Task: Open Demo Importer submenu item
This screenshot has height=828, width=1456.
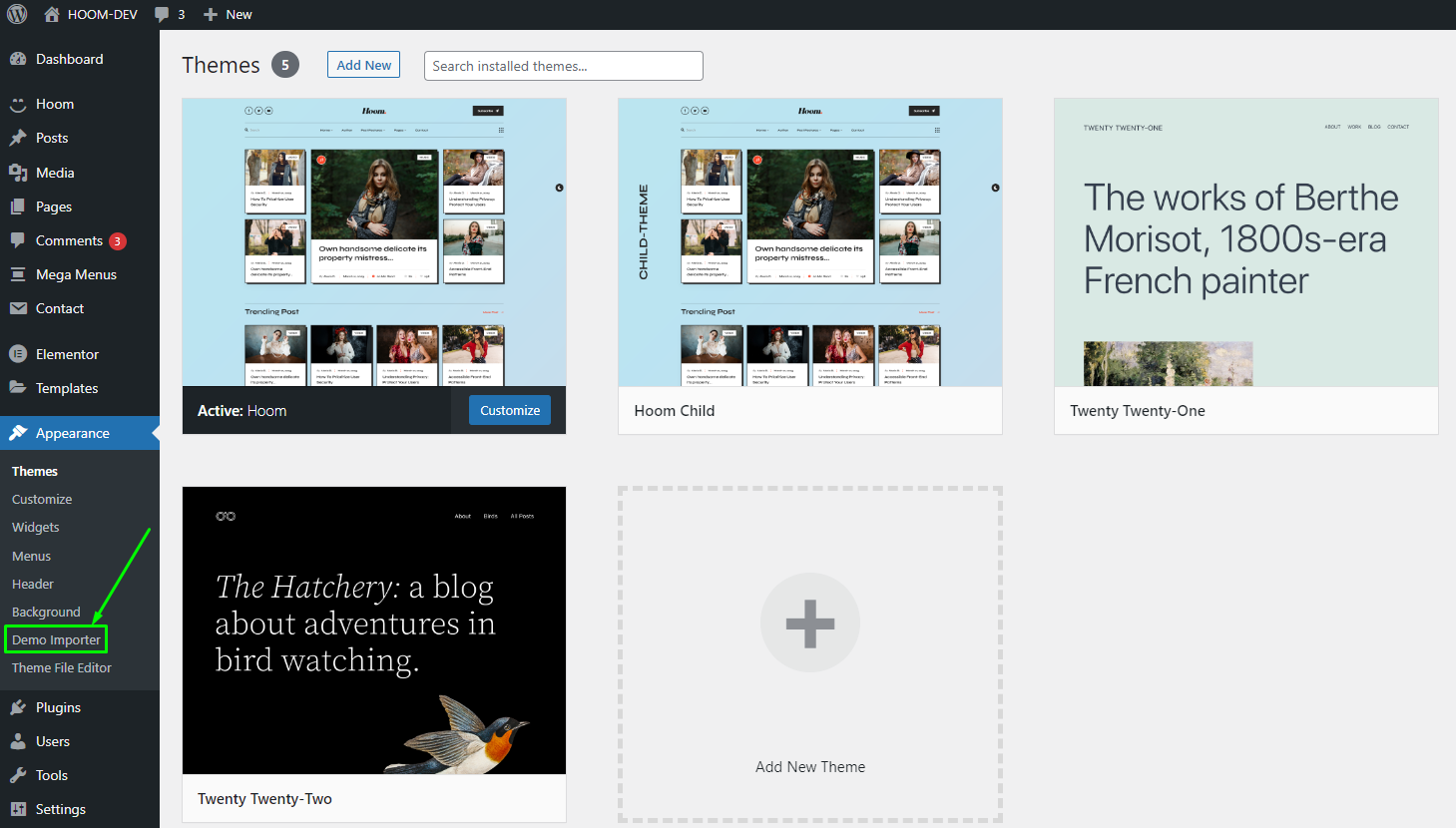Action: point(56,639)
